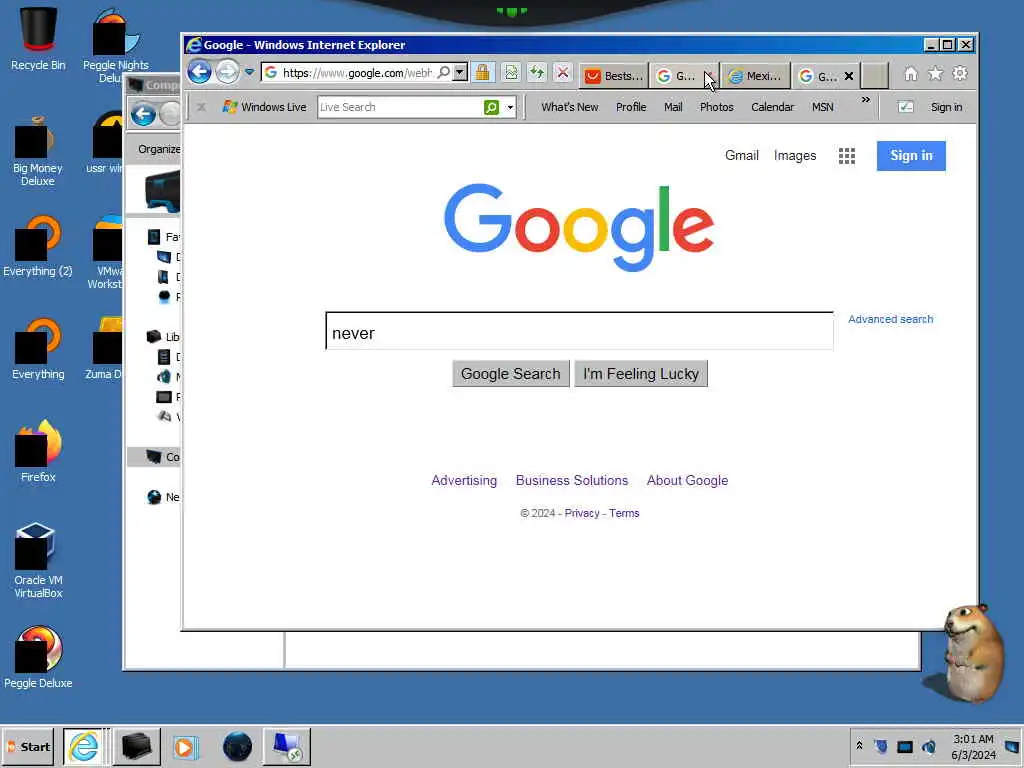Click I'm Feeling Lucky button
Screen dimensions: 1024x768
click(641, 374)
